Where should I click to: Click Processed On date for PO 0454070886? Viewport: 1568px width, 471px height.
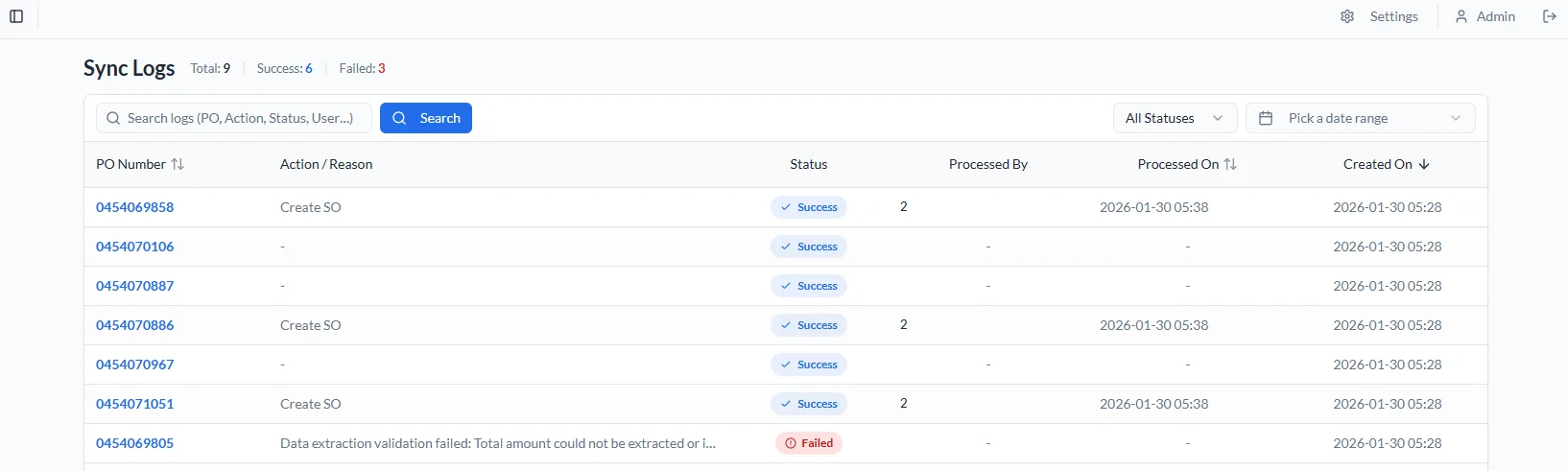click(1154, 325)
